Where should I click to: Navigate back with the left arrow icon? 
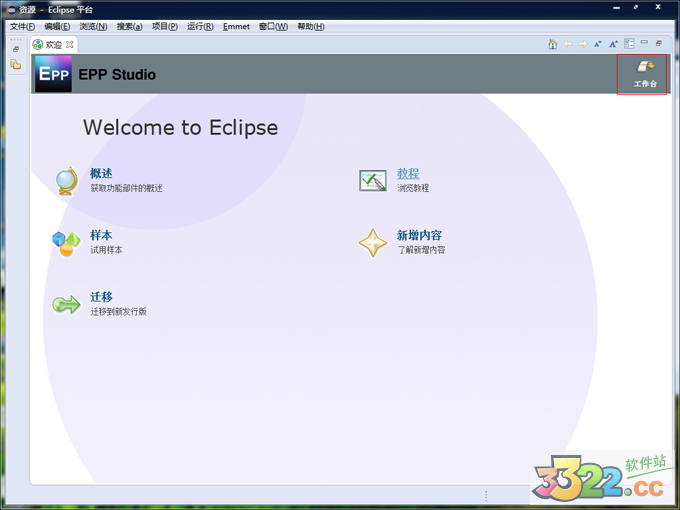568,44
